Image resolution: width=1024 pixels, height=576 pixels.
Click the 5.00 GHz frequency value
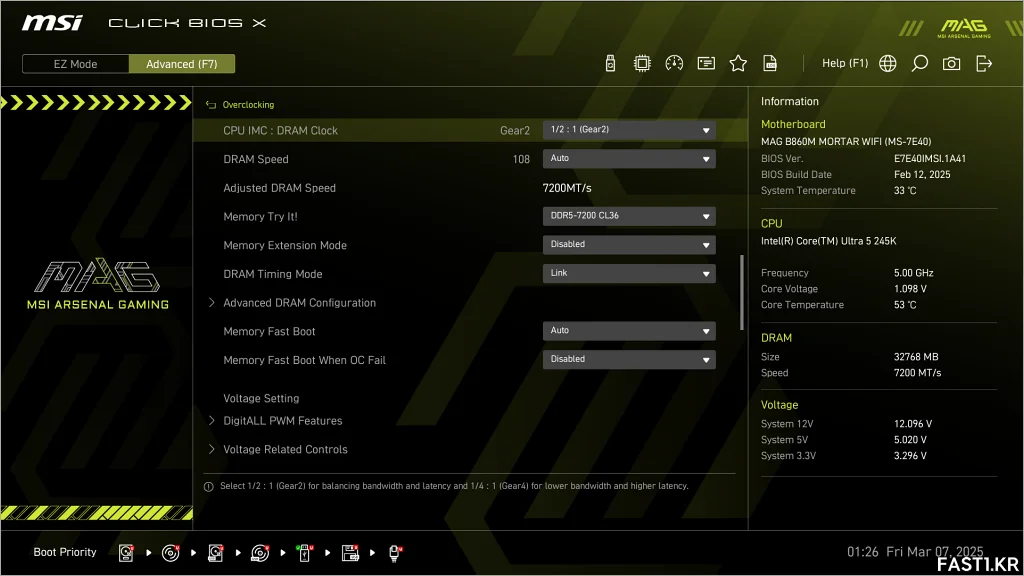(914, 273)
